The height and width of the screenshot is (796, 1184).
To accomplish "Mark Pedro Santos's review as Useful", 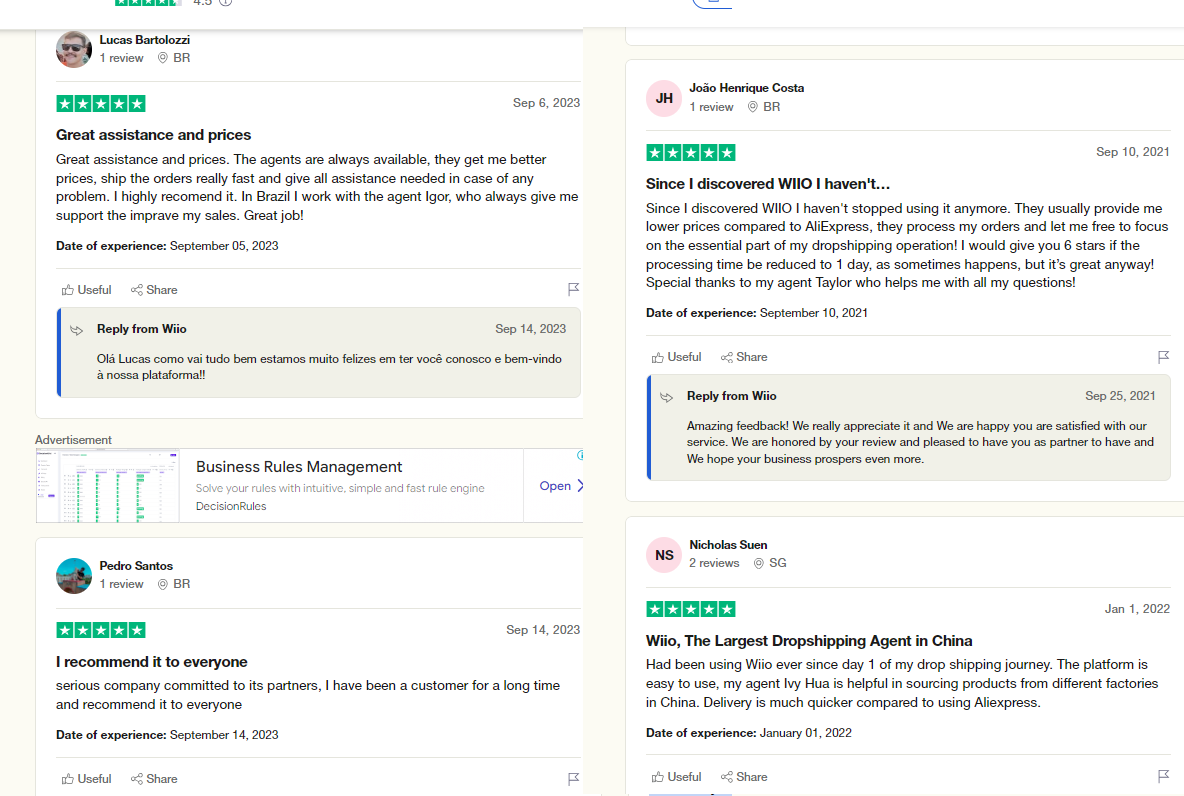I will [87, 779].
